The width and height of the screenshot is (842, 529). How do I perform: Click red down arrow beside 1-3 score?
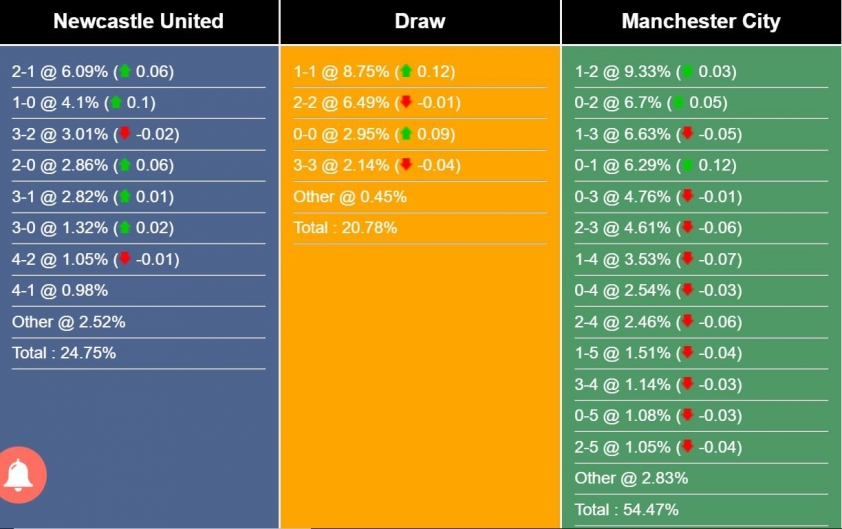coord(687,134)
